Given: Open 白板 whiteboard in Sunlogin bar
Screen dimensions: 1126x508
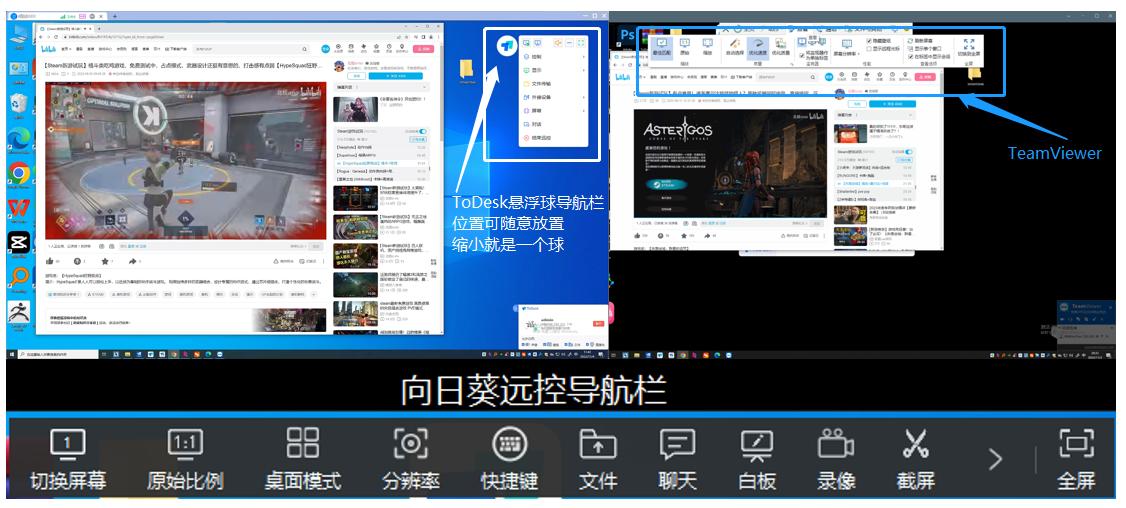Looking at the screenshot, I should pos(757,459).
